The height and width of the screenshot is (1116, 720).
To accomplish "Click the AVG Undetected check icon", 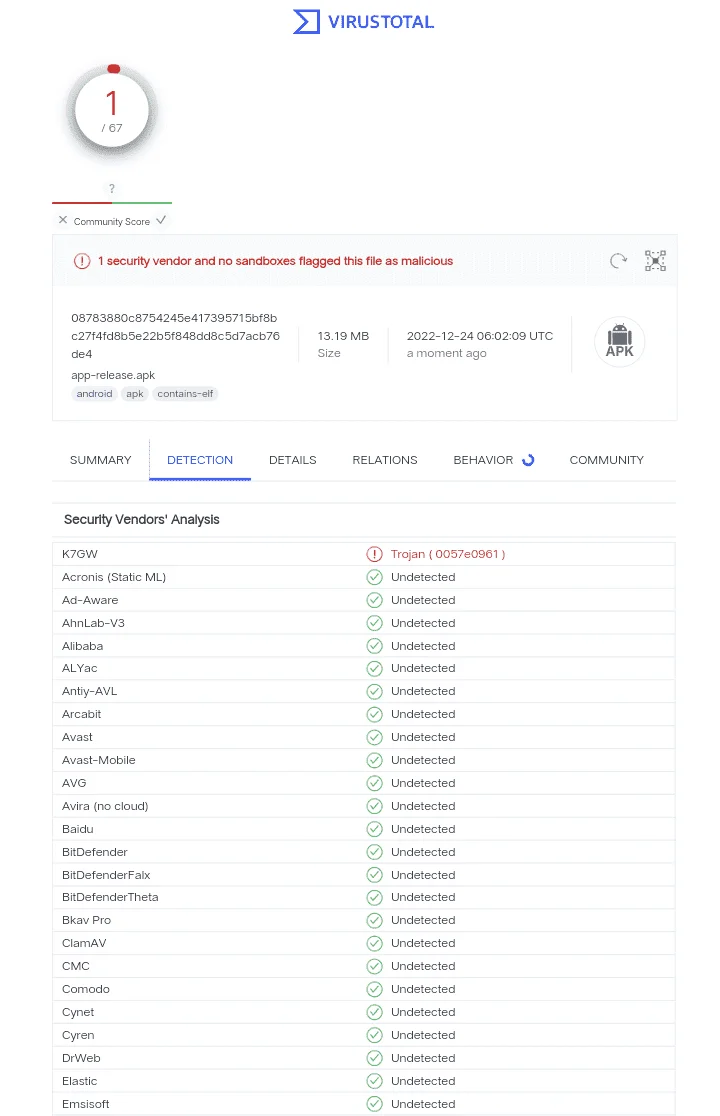I will click(374, 783).
